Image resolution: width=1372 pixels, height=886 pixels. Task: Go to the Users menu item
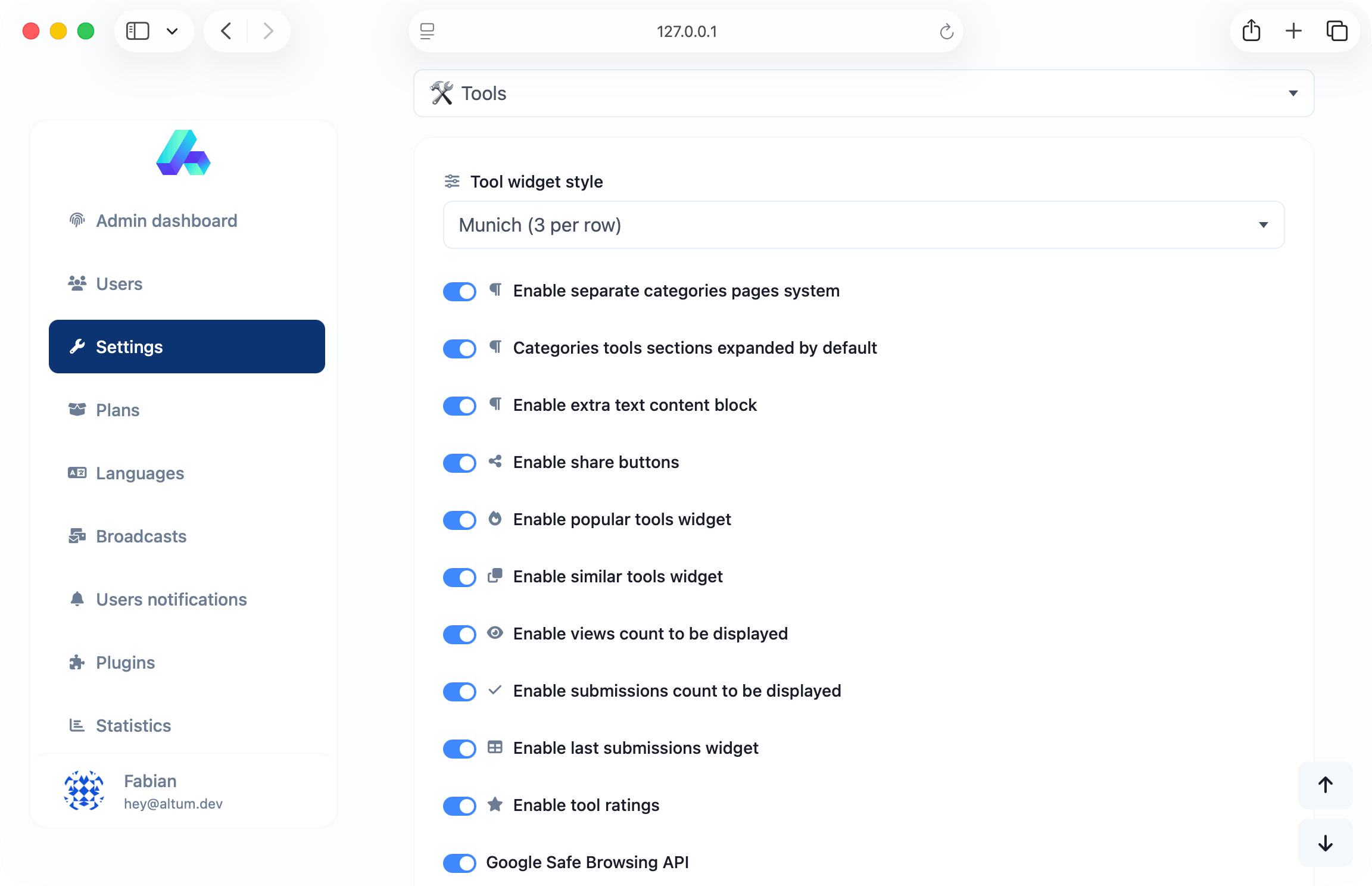click(187, 284)
